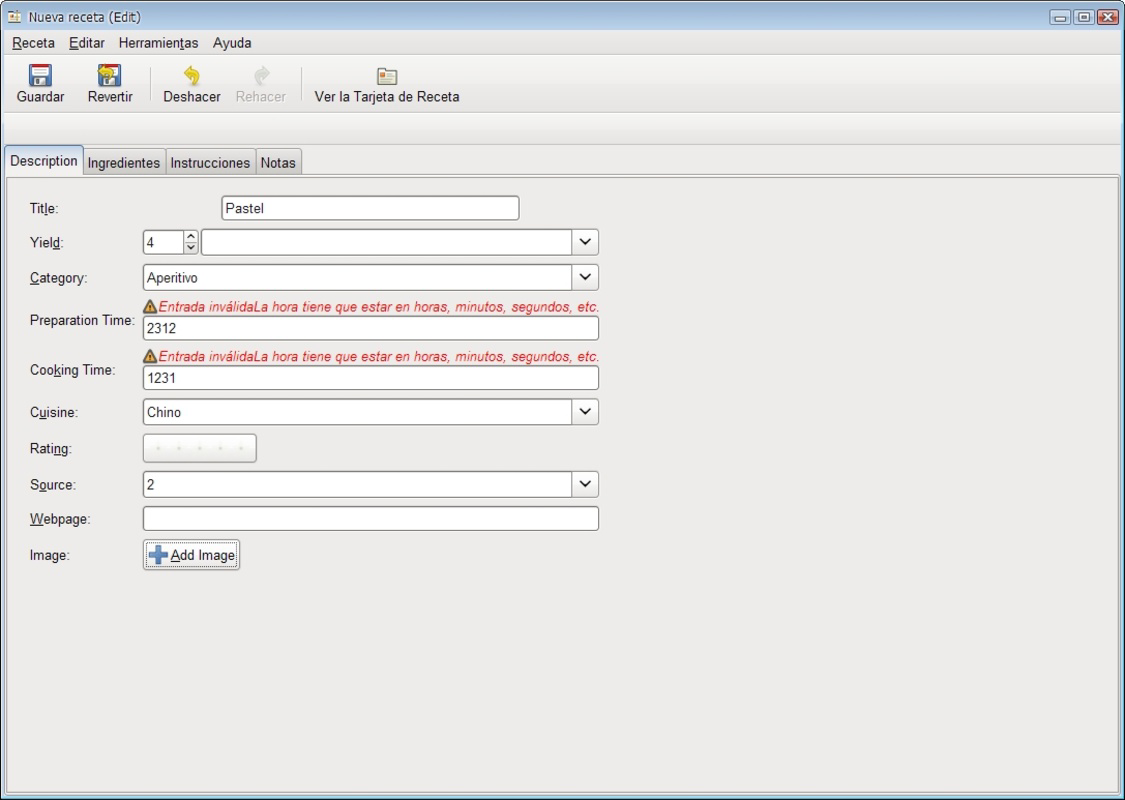Viewport: 1125px width, 800px height.
Task: Click the Cooking Time label
Action: (72, 370)
